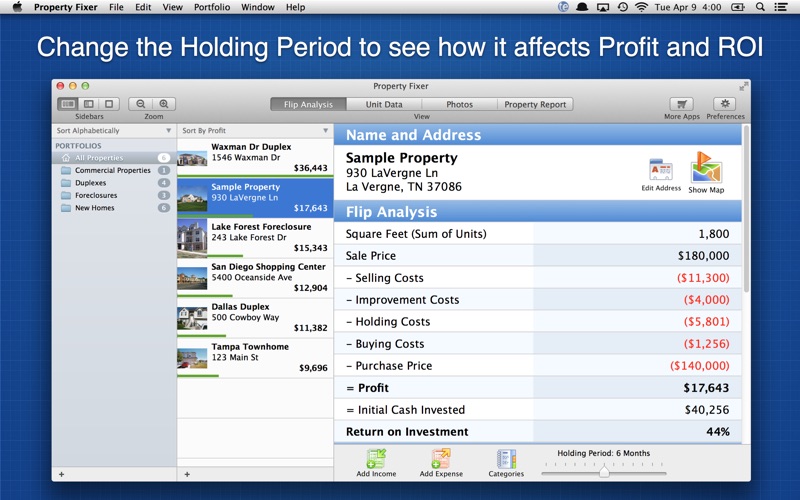This screenshot has width=800, height=500.
Task: Open the File menu
Action: click(116, 7)
